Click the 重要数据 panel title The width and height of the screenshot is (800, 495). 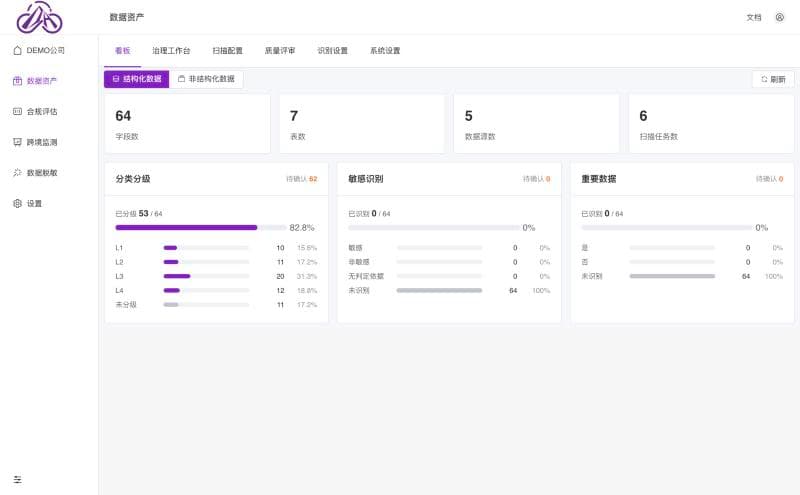[x=598, y=179]
